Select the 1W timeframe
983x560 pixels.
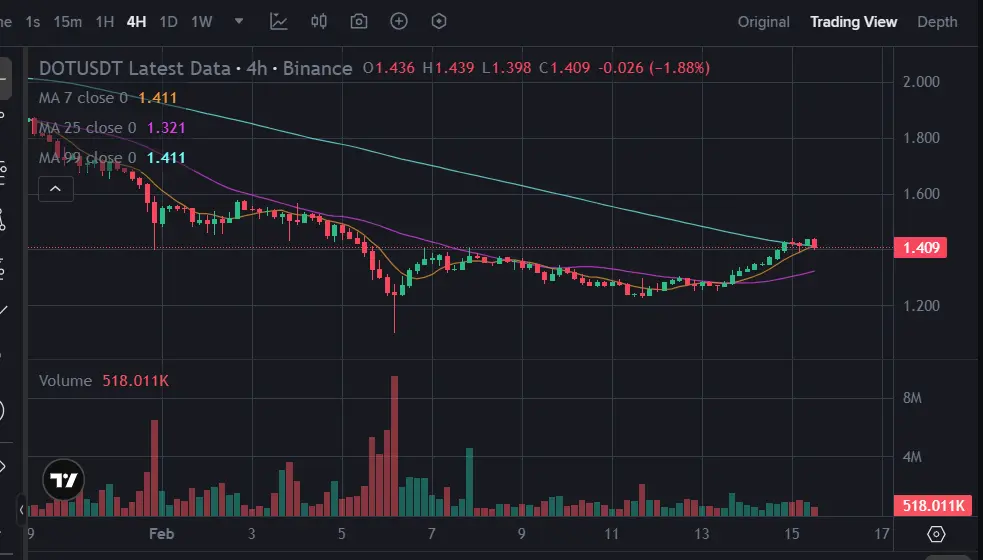point(202,22)
